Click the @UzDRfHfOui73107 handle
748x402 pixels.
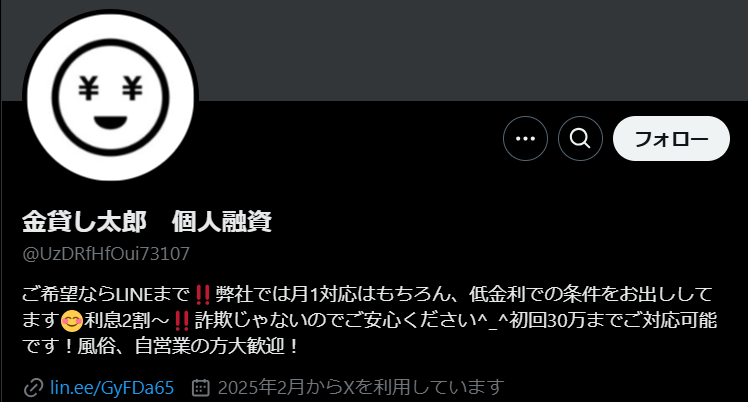(106, 254)
